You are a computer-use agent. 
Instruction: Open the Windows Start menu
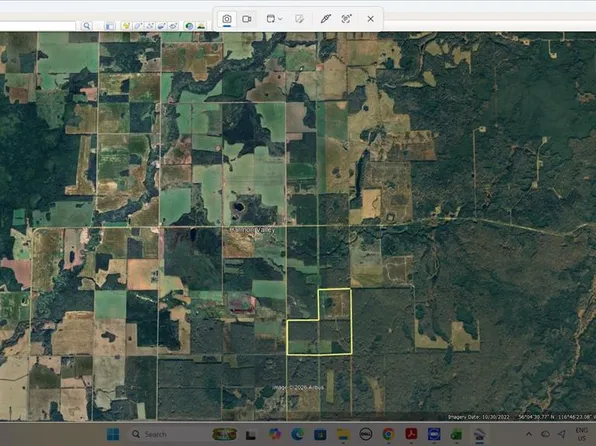[113, 434]
